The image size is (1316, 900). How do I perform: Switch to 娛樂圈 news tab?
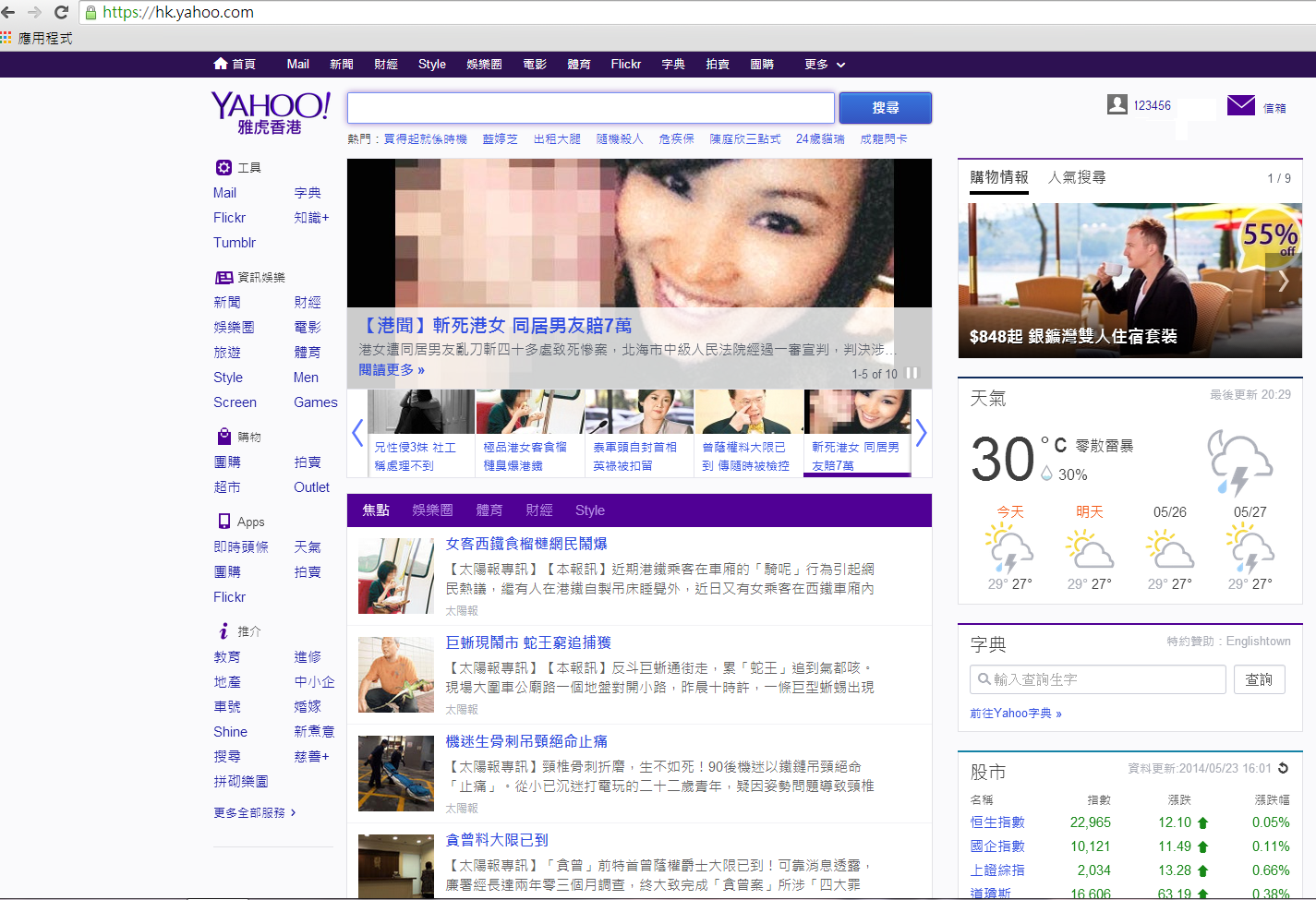click(x=432, y=510)
